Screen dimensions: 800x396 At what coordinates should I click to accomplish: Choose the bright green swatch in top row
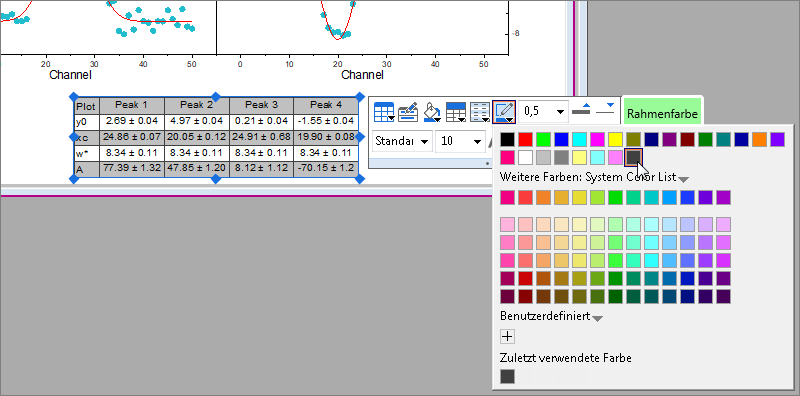pos(543,139)
